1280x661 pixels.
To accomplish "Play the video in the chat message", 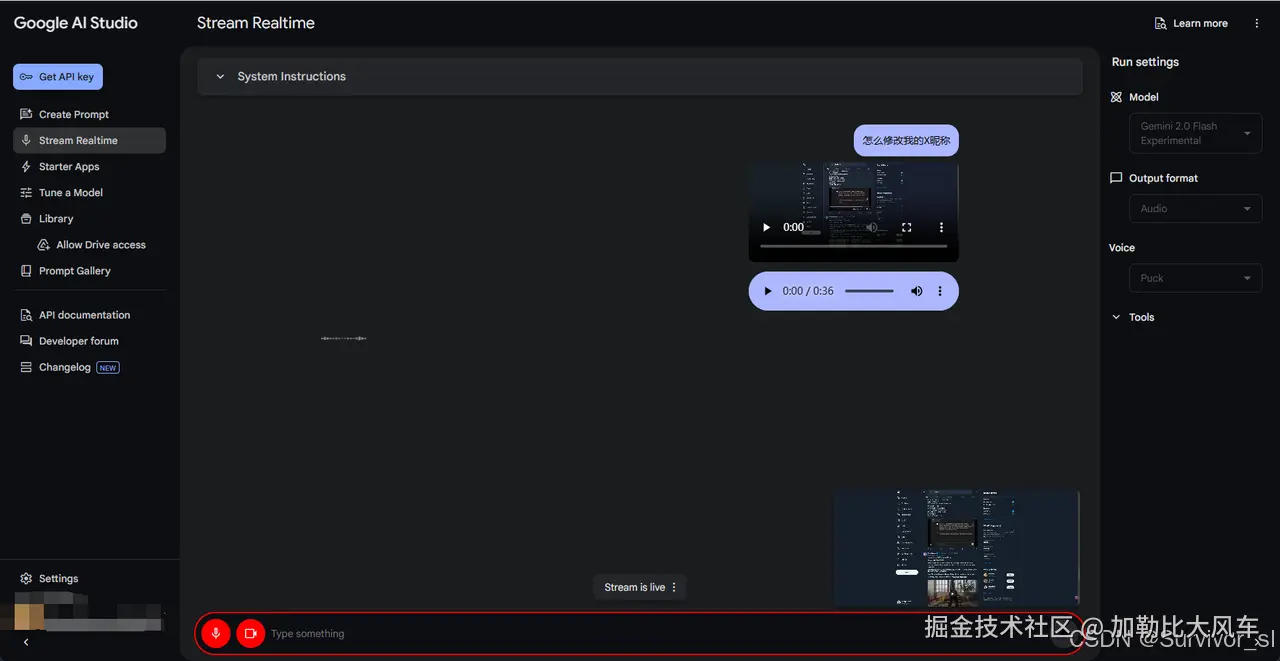I will pyautogui.click(x=767, y=227).
